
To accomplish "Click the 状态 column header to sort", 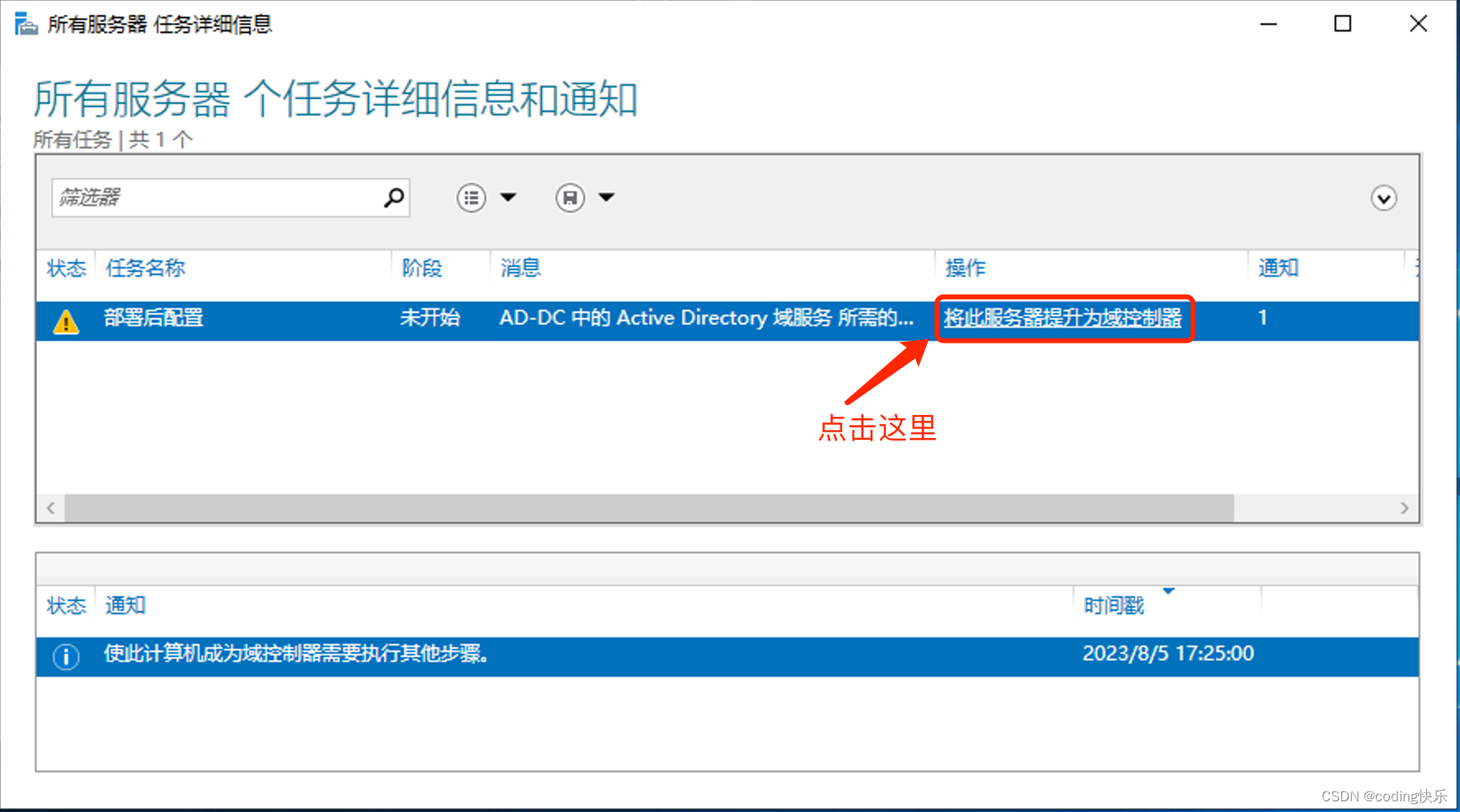I will tap(66, 268).
